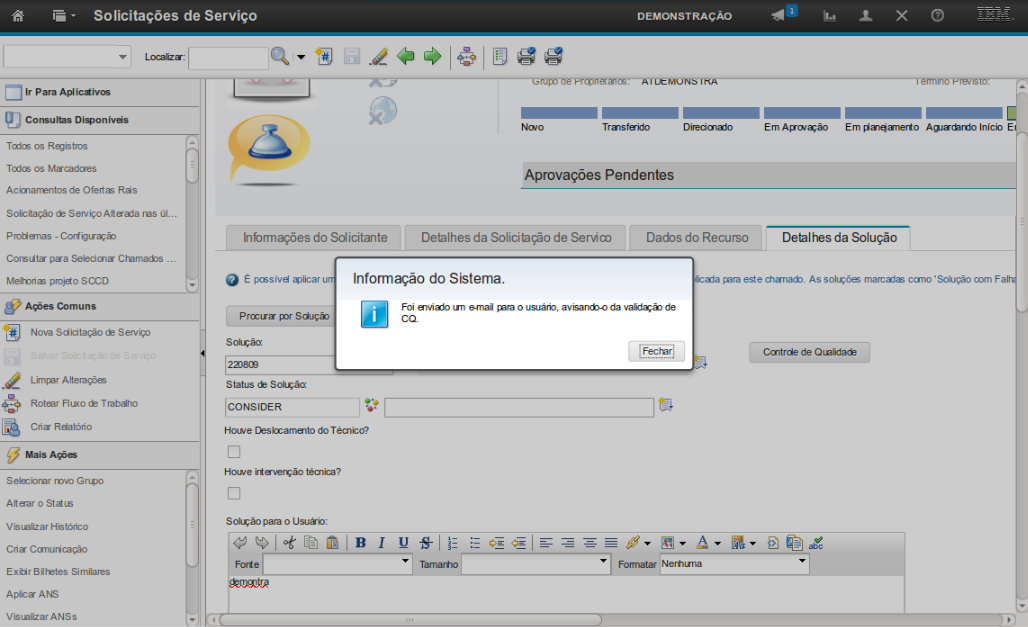Open the bulletin board megaphone icon
Image resolution: width=1028 pixels, height=627 pixels.
pos(779,16)
